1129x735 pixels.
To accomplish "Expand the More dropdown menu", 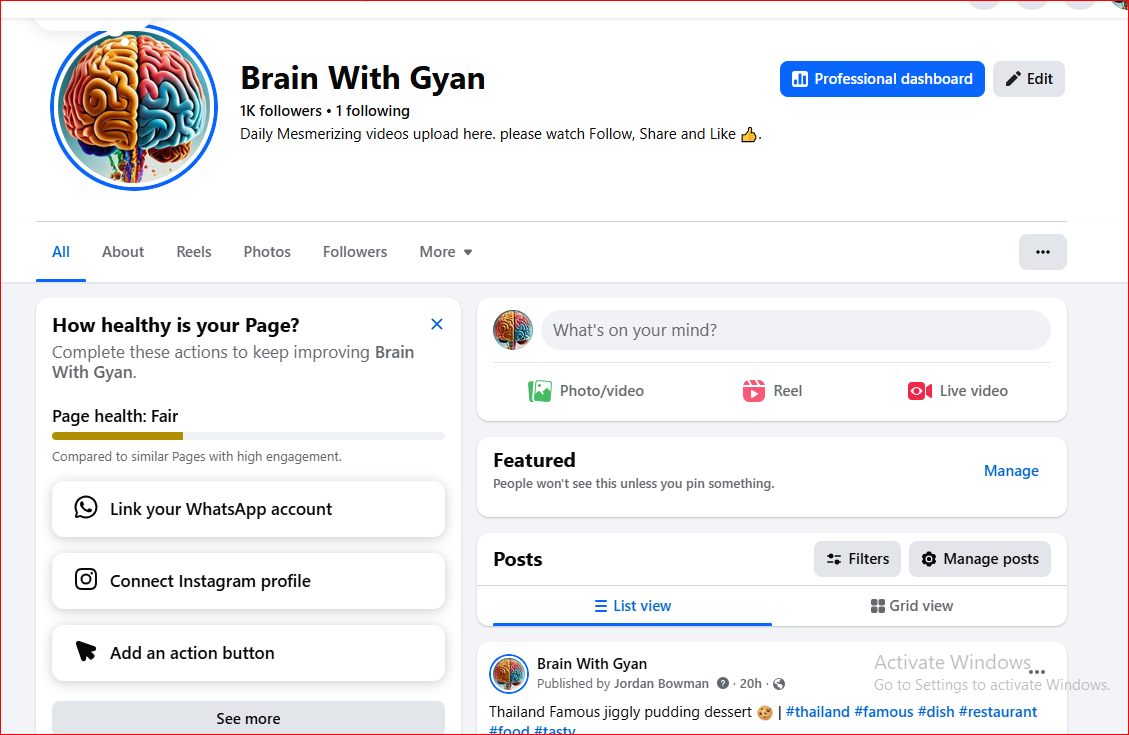I will click(446, 252).
